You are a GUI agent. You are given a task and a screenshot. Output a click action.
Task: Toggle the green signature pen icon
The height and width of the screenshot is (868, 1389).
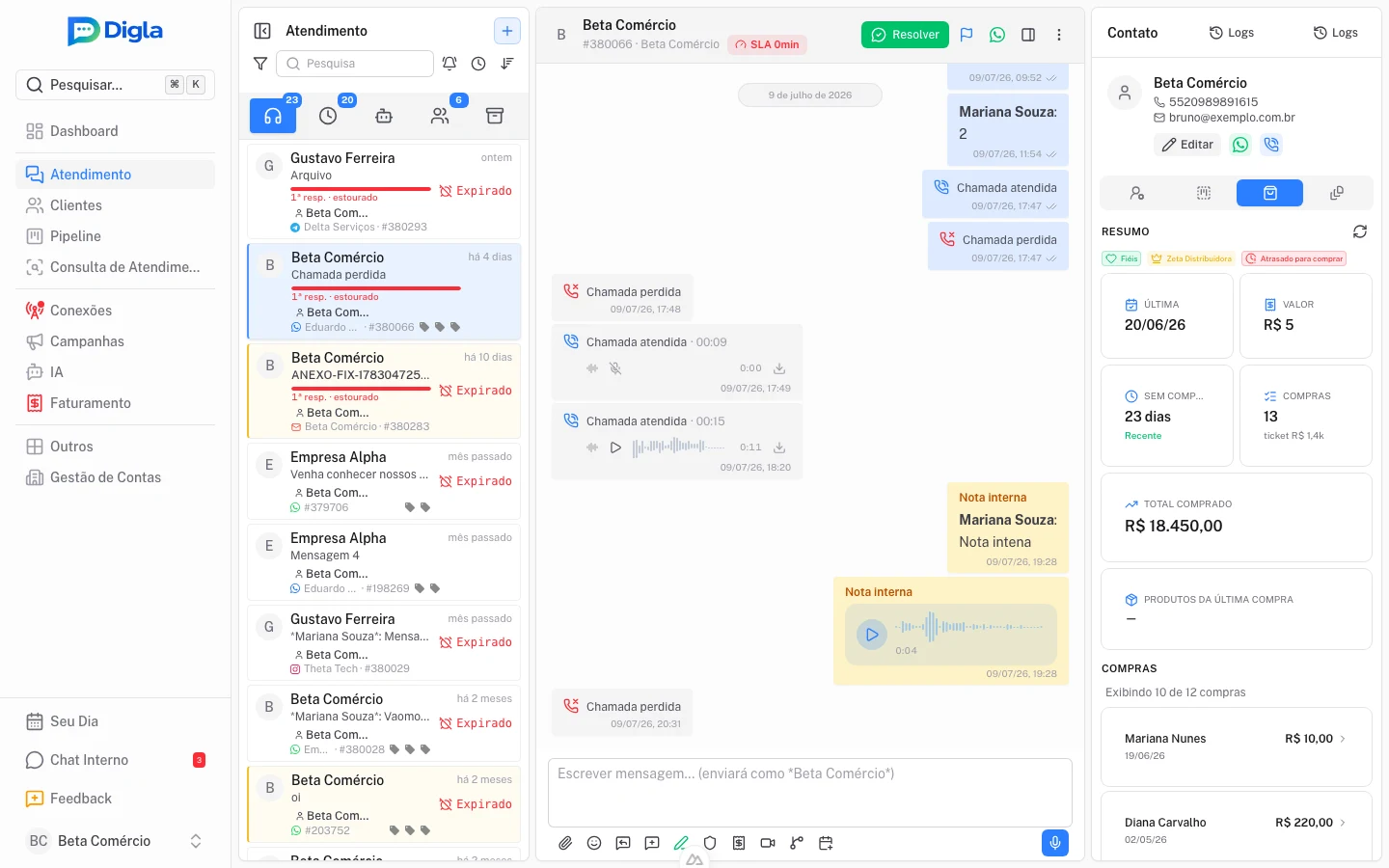[x=681, y=843]
